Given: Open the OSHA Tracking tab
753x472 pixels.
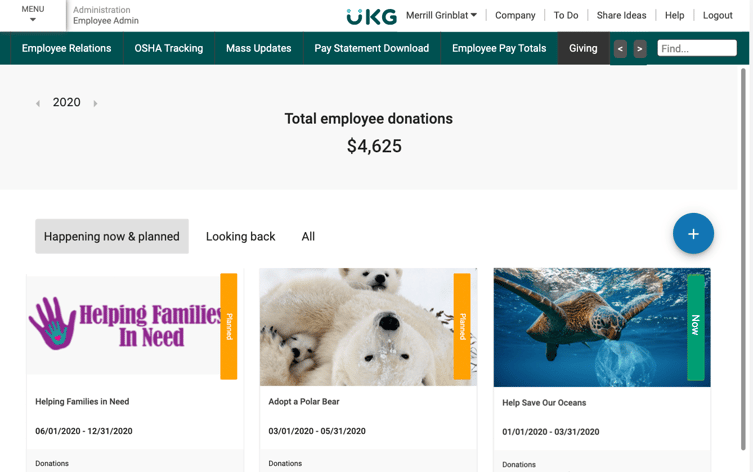Looking at the screenshot, I should click(x=169, y=48).
